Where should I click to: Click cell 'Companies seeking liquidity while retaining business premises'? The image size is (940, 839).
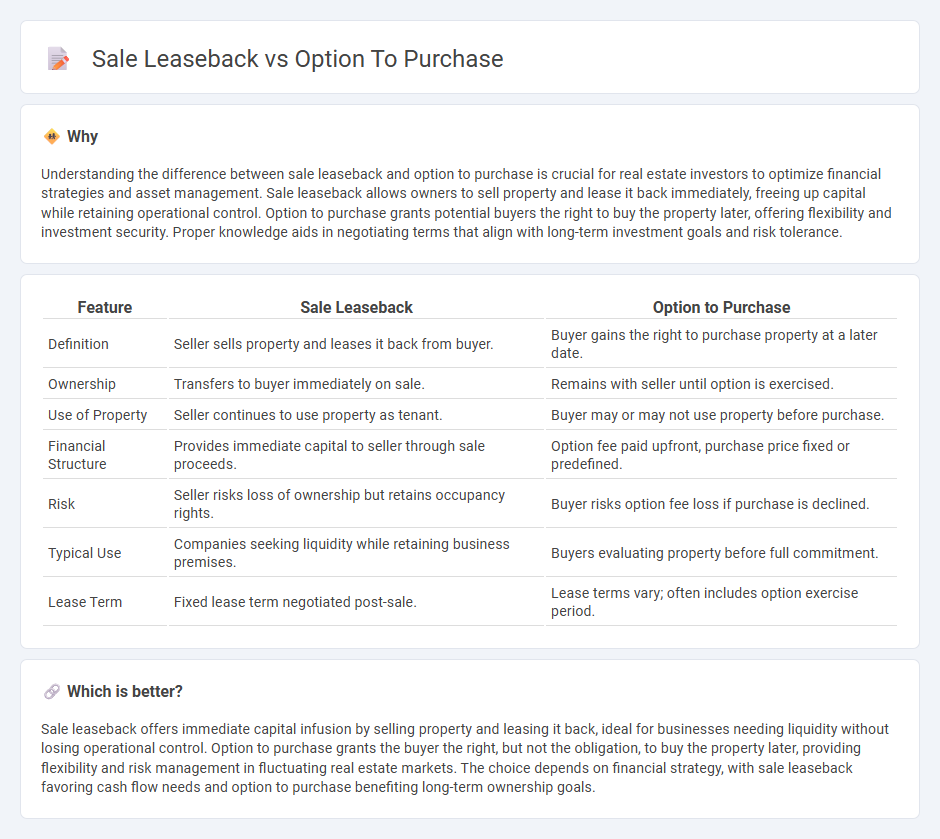coord(356,553)
